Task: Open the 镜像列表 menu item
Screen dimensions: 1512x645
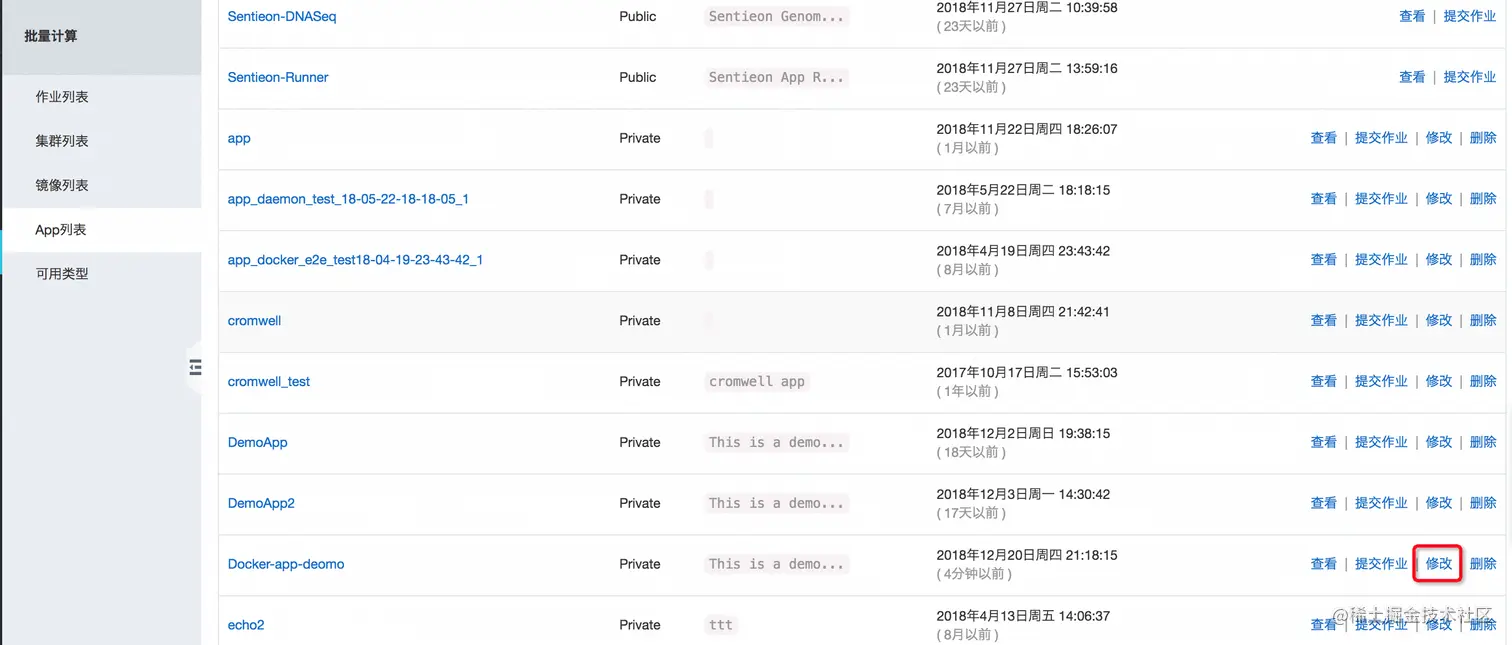Action: click(x=62, y=185)
